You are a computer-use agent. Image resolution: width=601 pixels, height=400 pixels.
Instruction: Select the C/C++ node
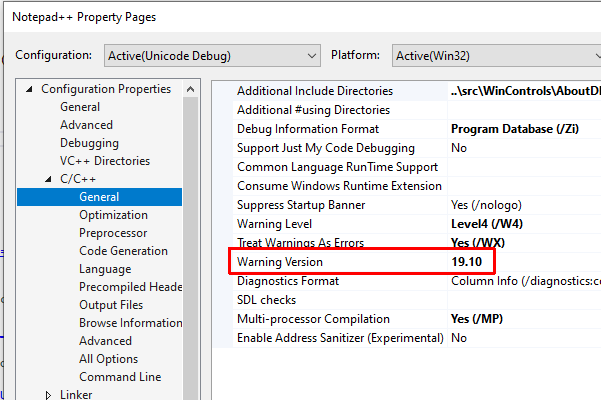point(78,179)
